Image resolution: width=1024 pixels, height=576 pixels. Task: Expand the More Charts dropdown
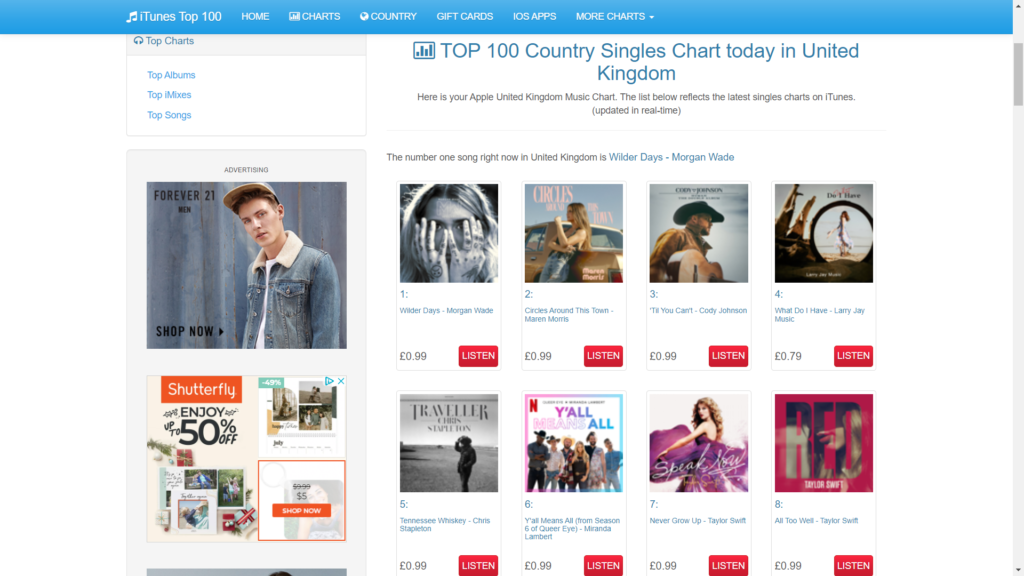(615, 16)
